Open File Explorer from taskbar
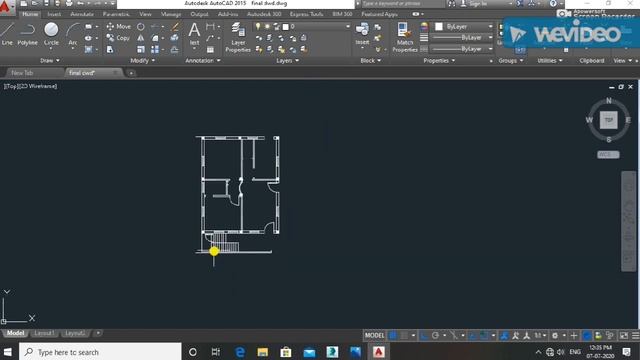This screenshot has width=640, height=360. click(262, 352)
